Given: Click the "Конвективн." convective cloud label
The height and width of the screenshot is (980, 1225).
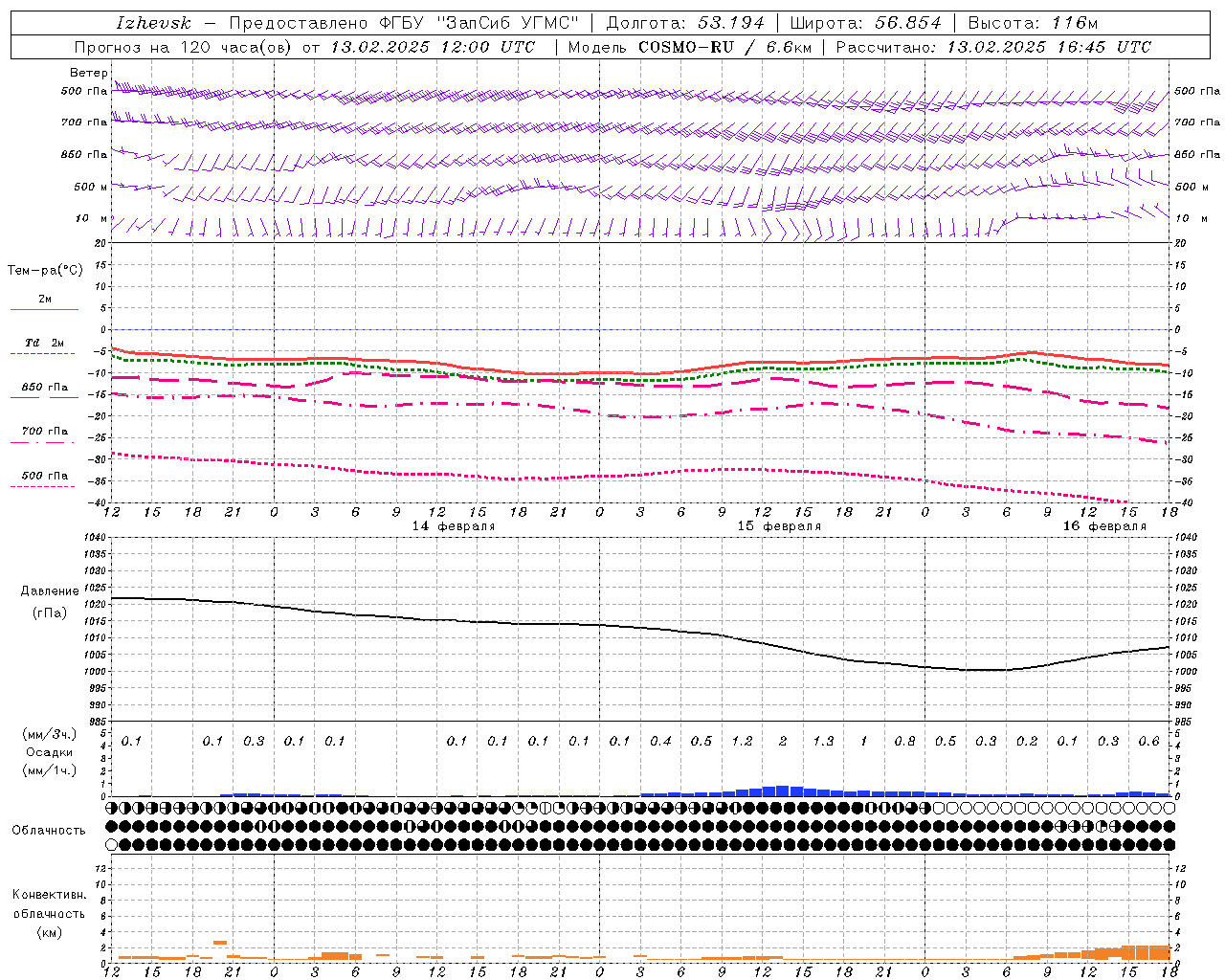Looking at the screenshot, I should coord(50,895).
